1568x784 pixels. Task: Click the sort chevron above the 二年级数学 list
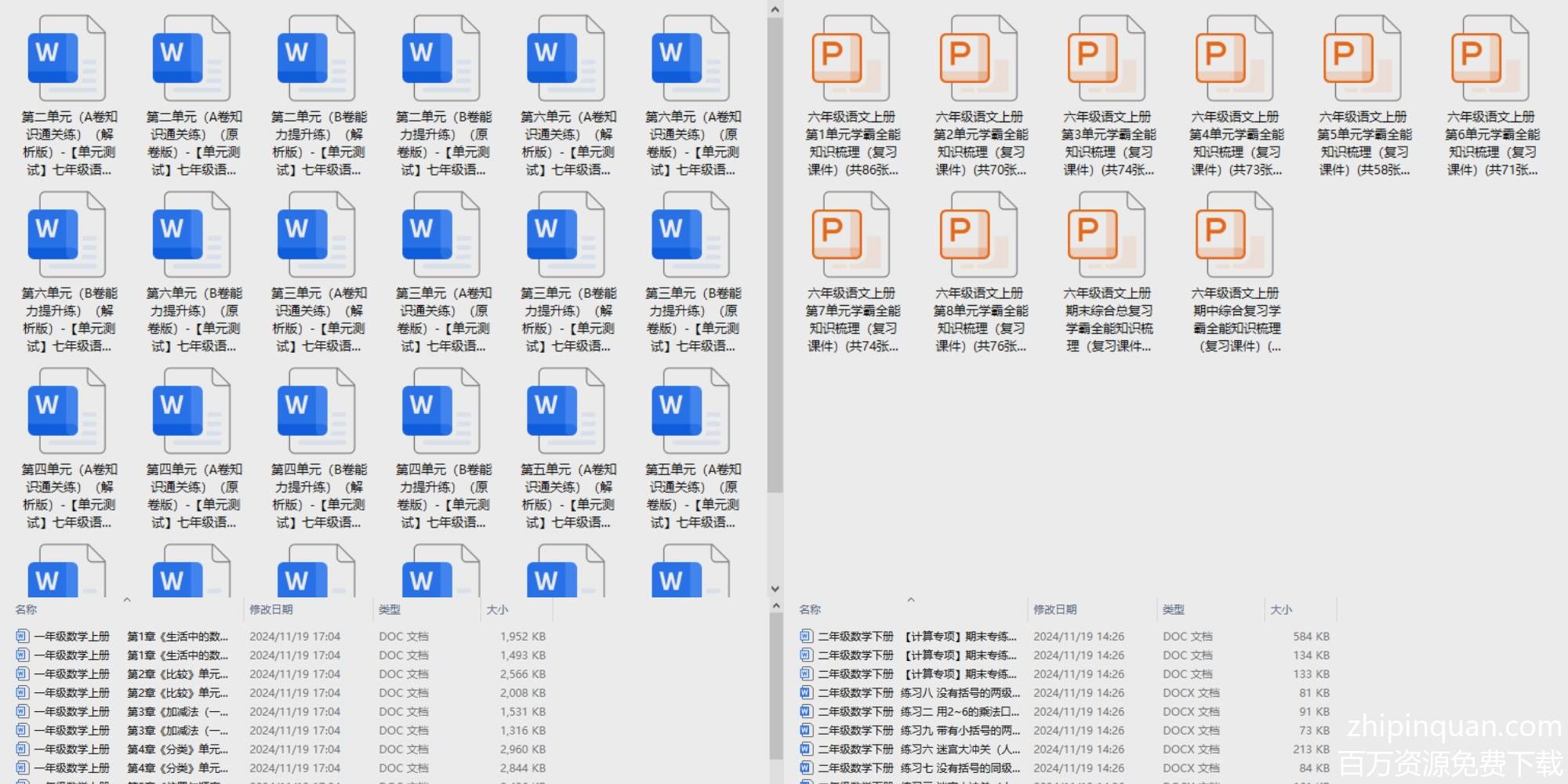click(911, 601)
